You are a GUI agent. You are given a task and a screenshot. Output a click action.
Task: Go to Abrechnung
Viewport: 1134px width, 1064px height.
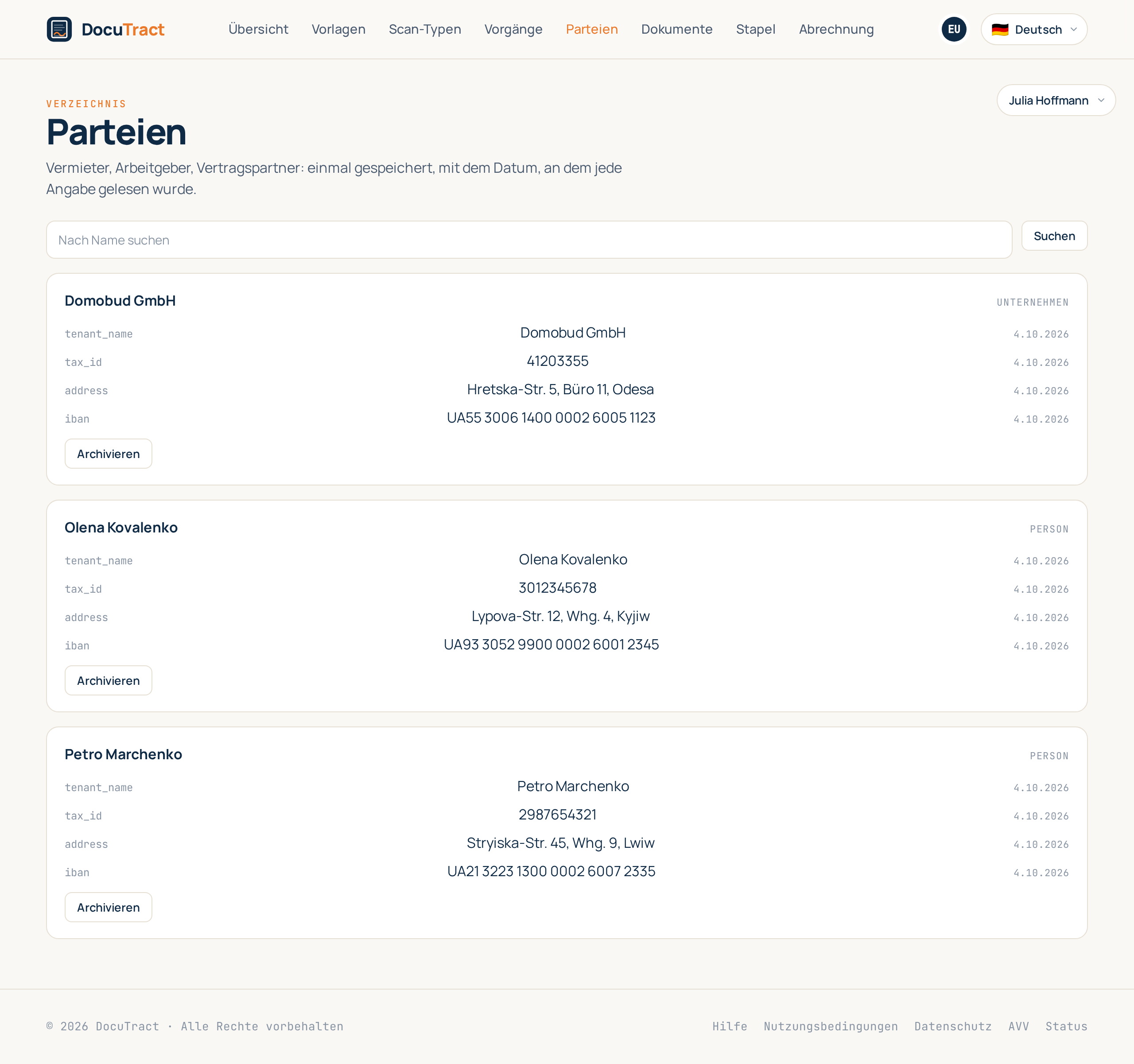click(x=836, y=29)
